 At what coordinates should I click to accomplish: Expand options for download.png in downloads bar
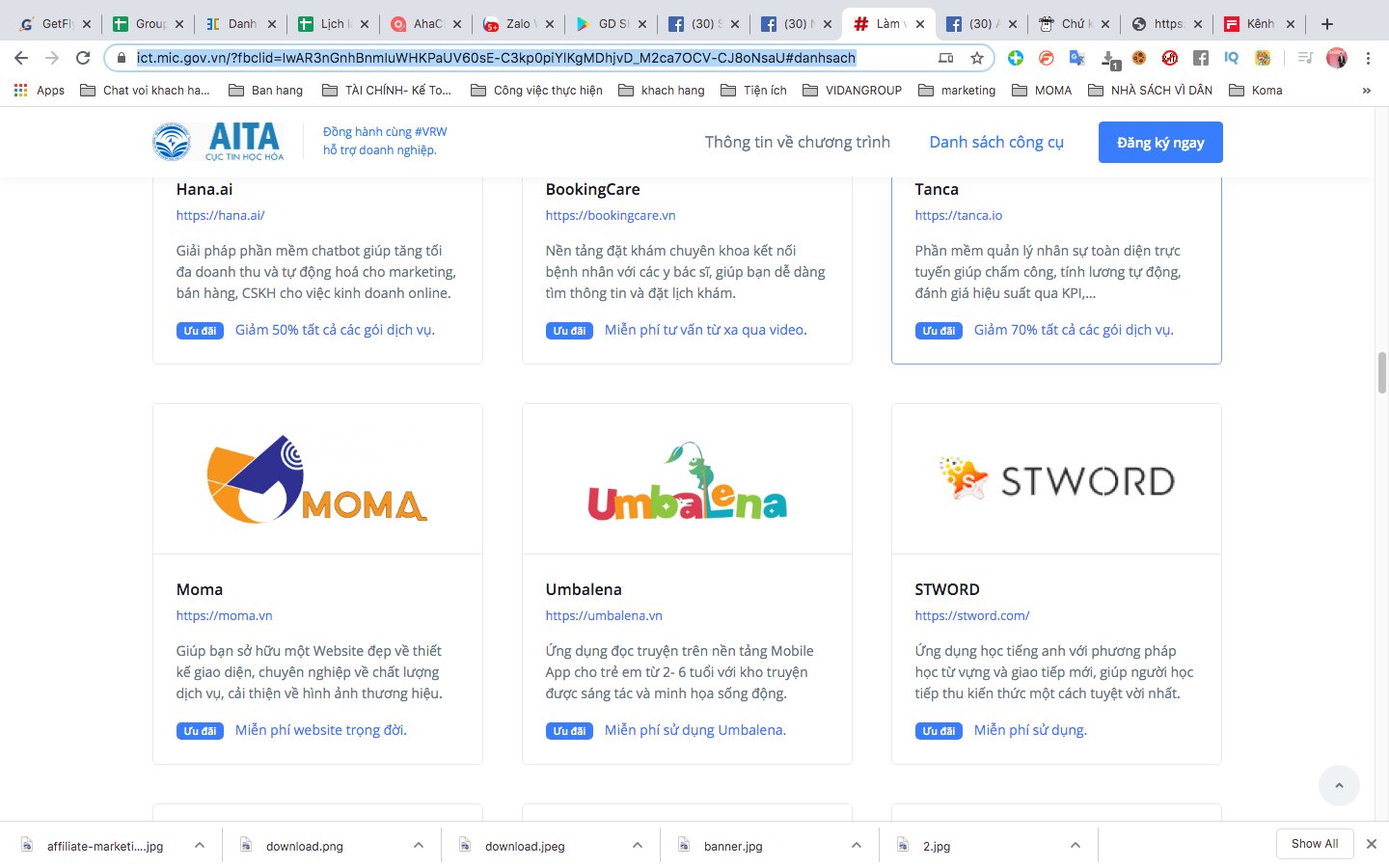[x=418, y=844]
